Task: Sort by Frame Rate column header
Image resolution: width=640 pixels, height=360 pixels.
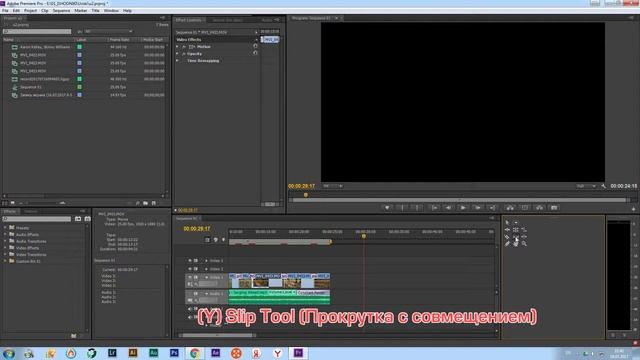Action: [x=119, y=40]
